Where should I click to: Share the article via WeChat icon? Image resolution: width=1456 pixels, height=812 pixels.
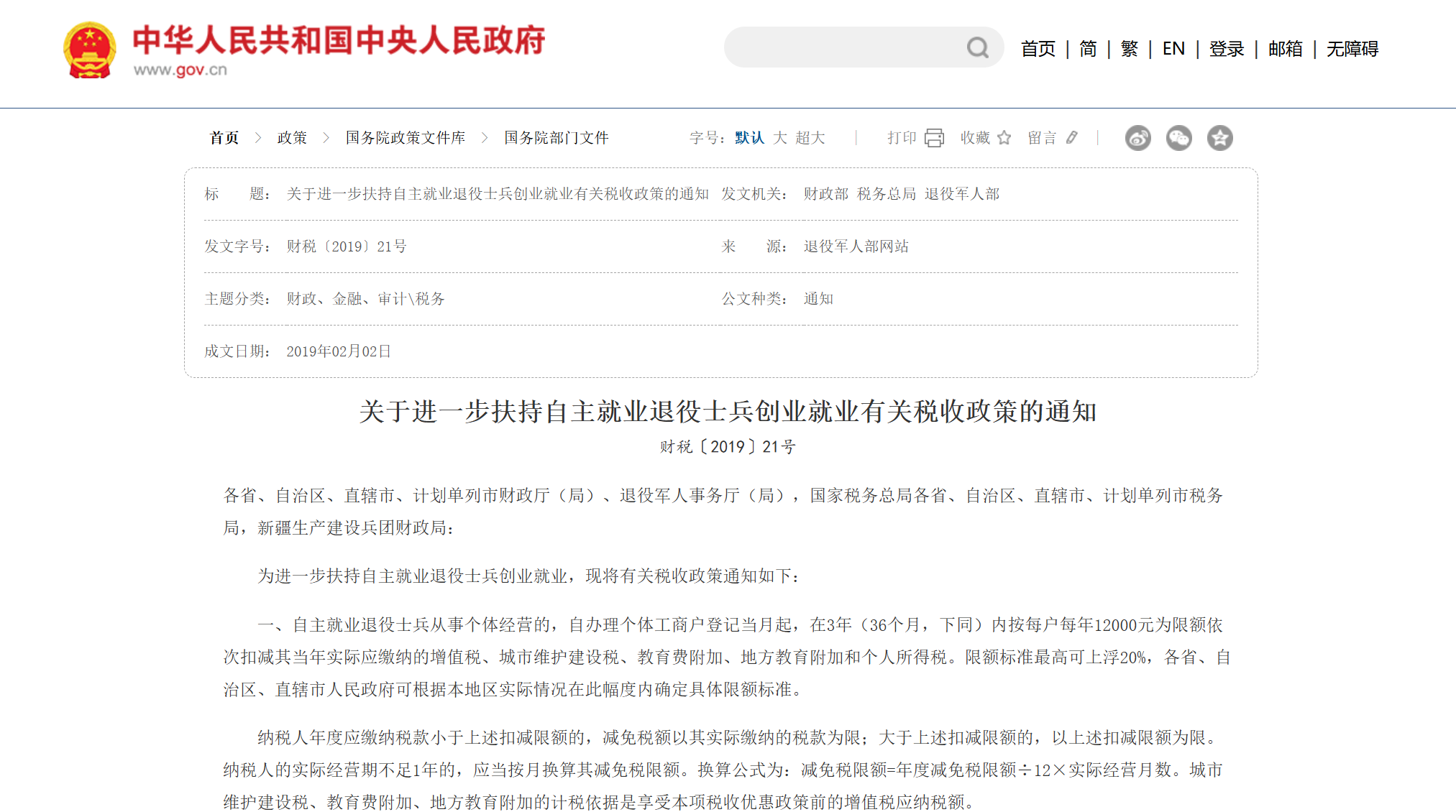pos(1178,137)
